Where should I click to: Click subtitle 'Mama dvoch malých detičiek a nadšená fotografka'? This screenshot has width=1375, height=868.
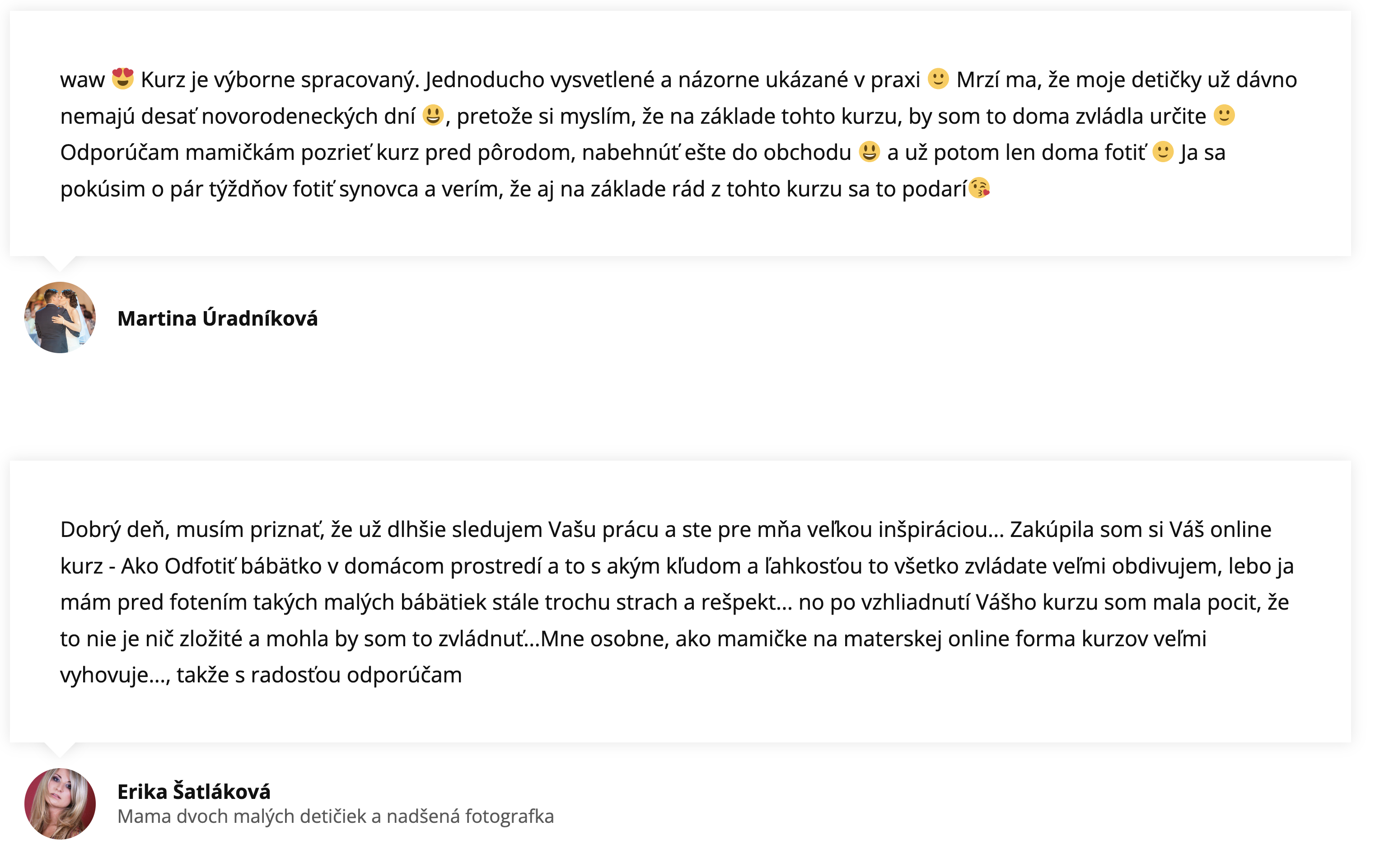336,817
